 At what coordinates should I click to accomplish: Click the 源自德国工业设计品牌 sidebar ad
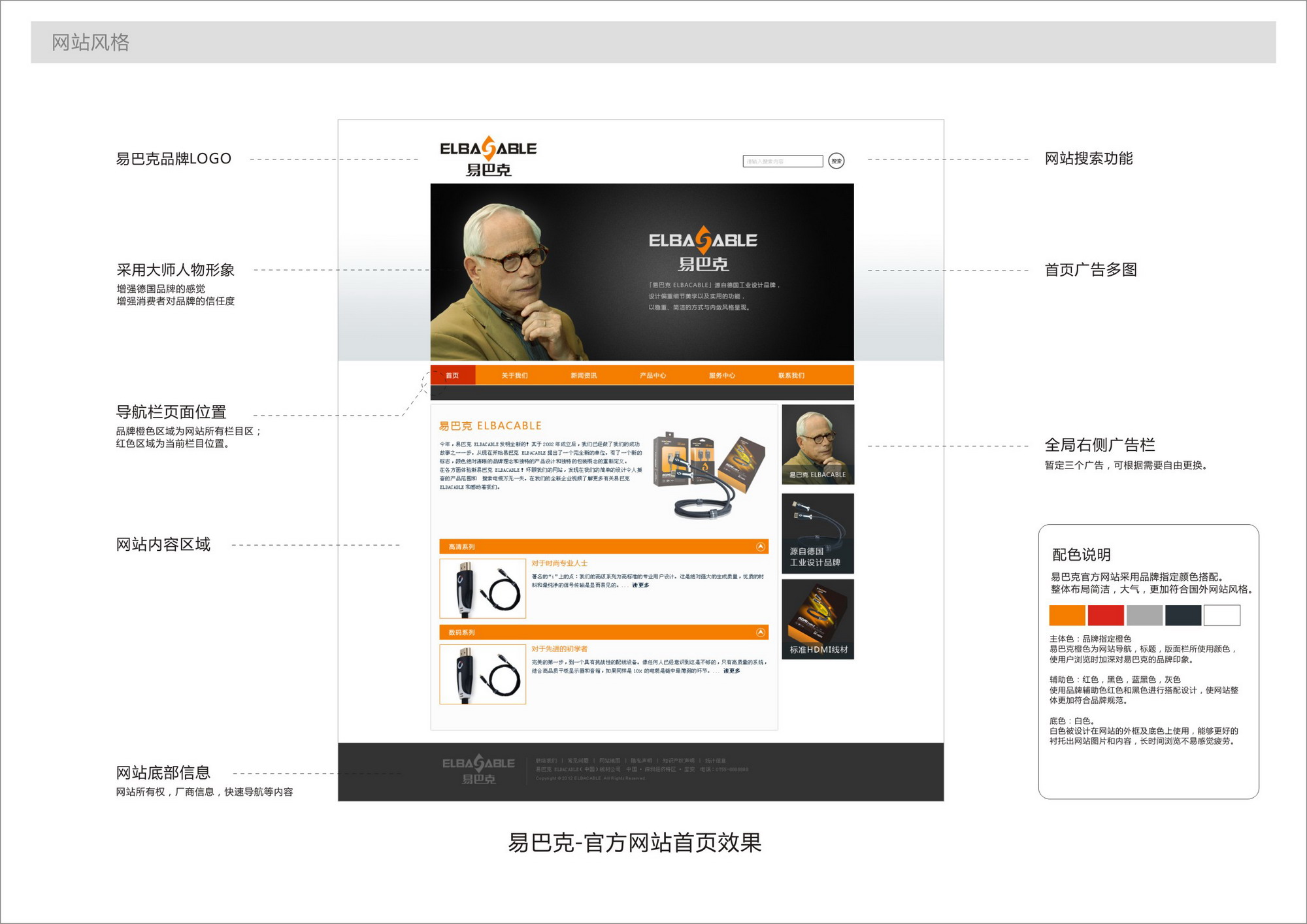point(818,533)
